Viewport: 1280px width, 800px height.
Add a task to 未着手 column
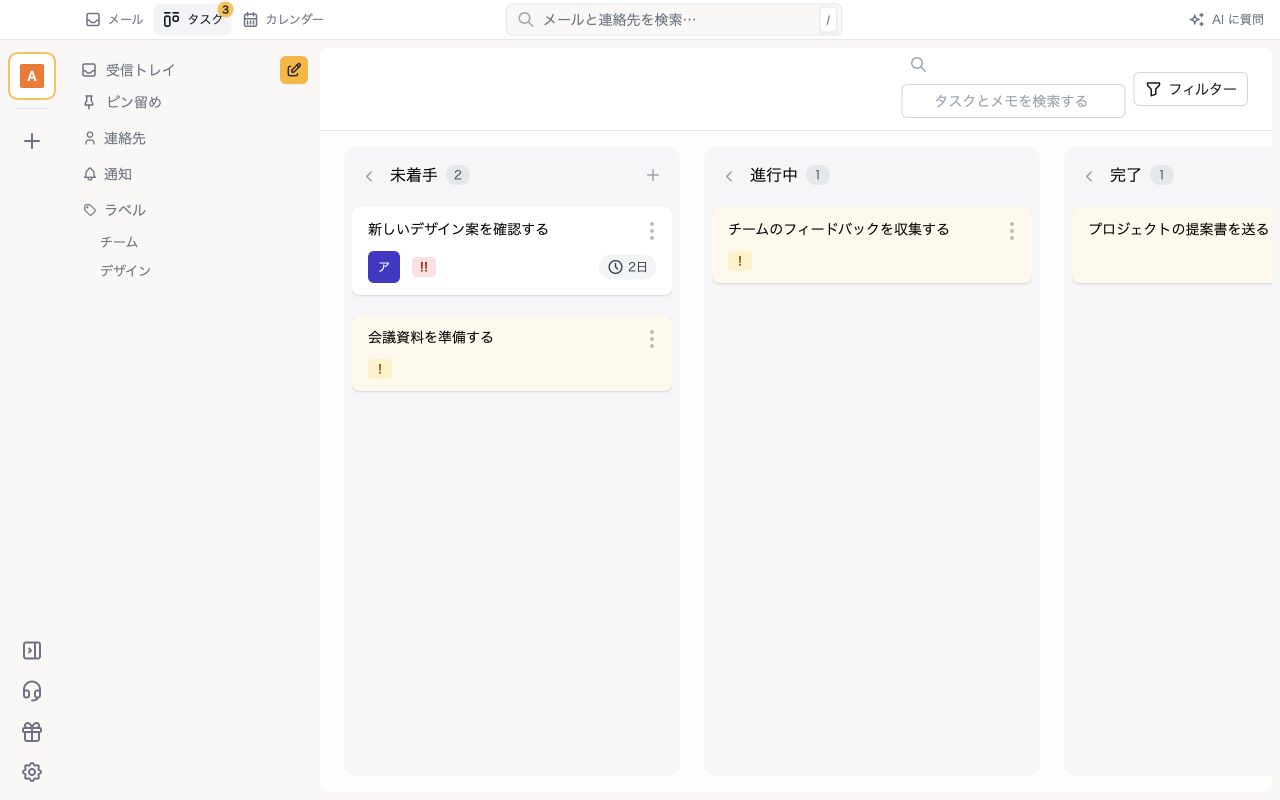click(x=653, y=175)
